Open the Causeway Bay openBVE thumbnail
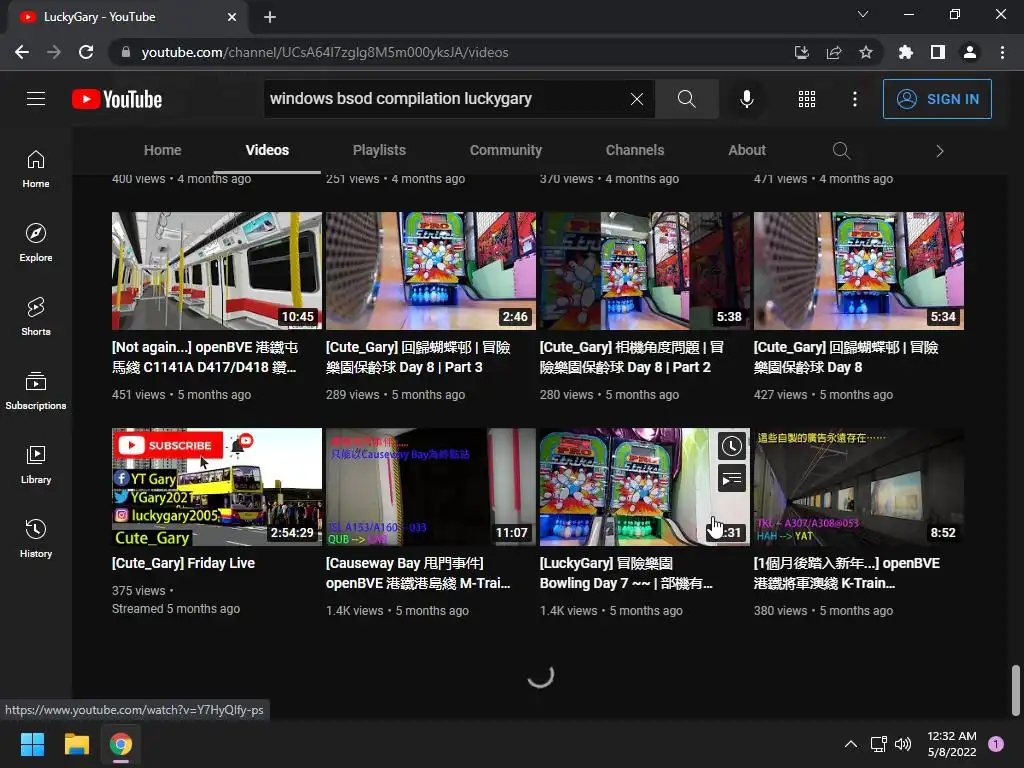The width and height of the screenshot is (1024, 768). click(x=430, y=487)
